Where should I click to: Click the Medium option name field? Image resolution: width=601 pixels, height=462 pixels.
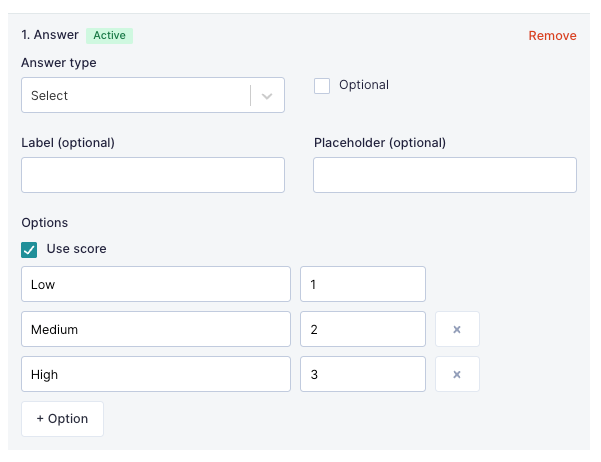(156, 329)
